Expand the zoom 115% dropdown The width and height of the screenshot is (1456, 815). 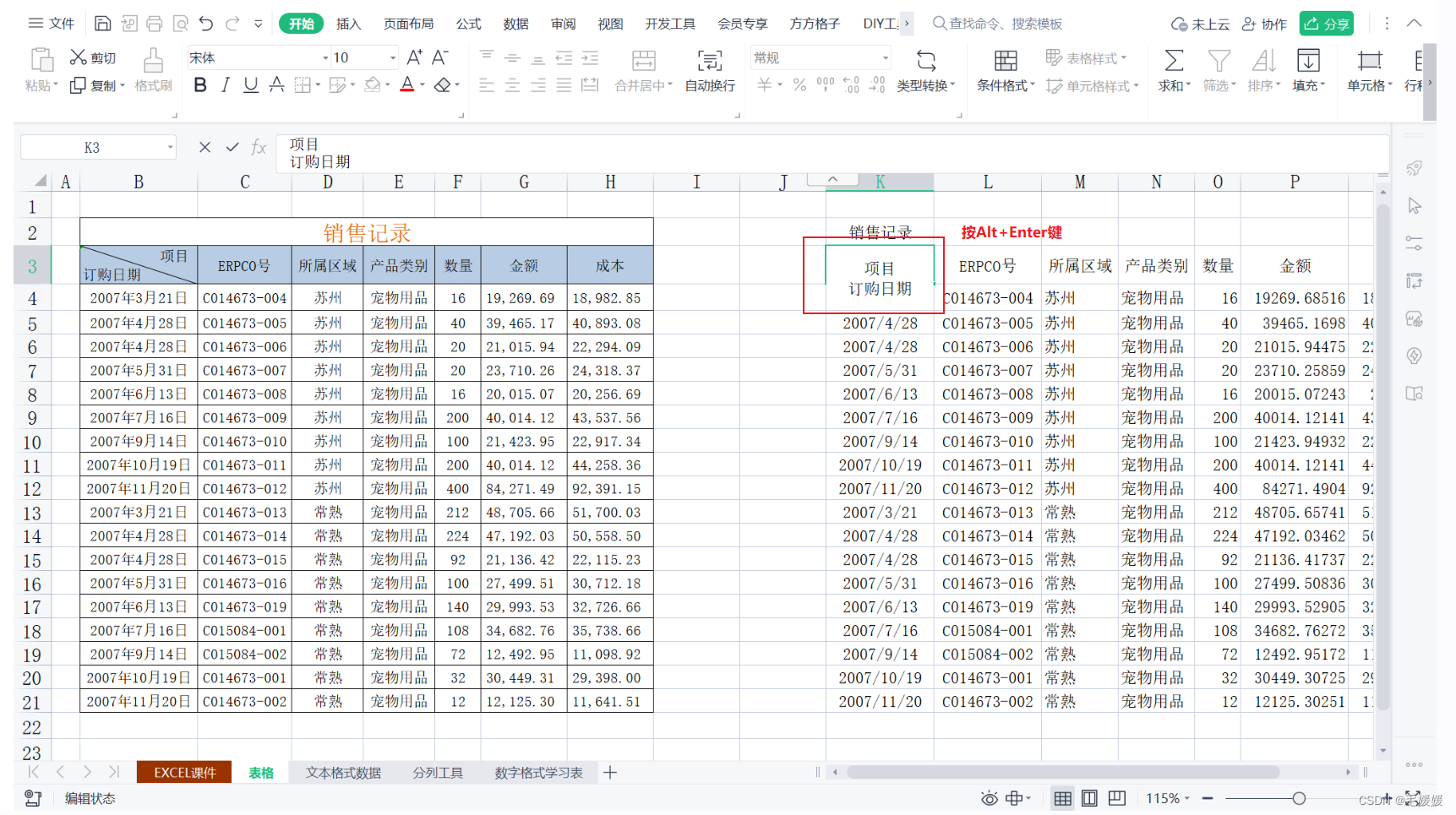1186,798
